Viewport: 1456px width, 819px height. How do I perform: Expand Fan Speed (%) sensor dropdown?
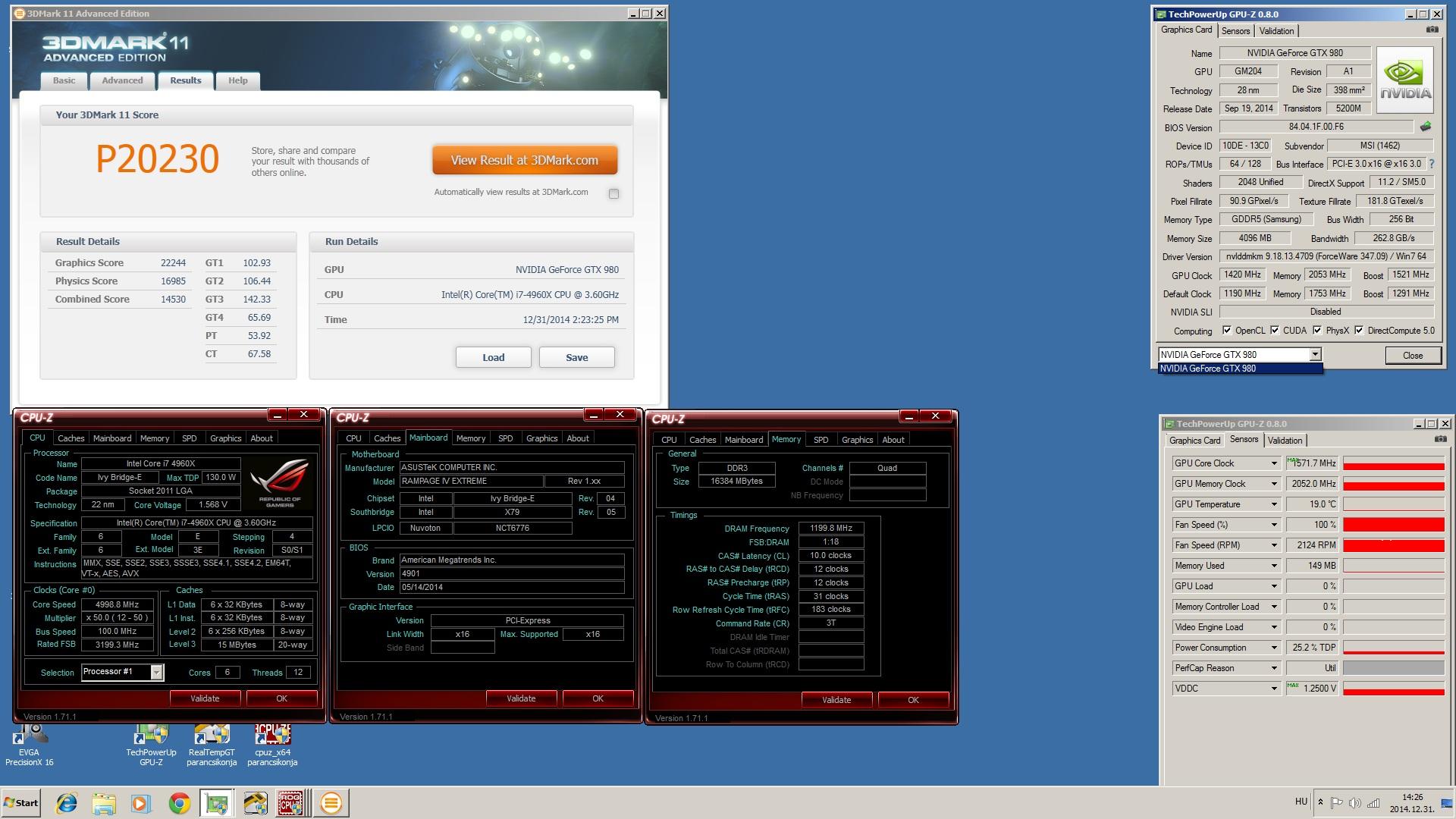coord(1274,525)
